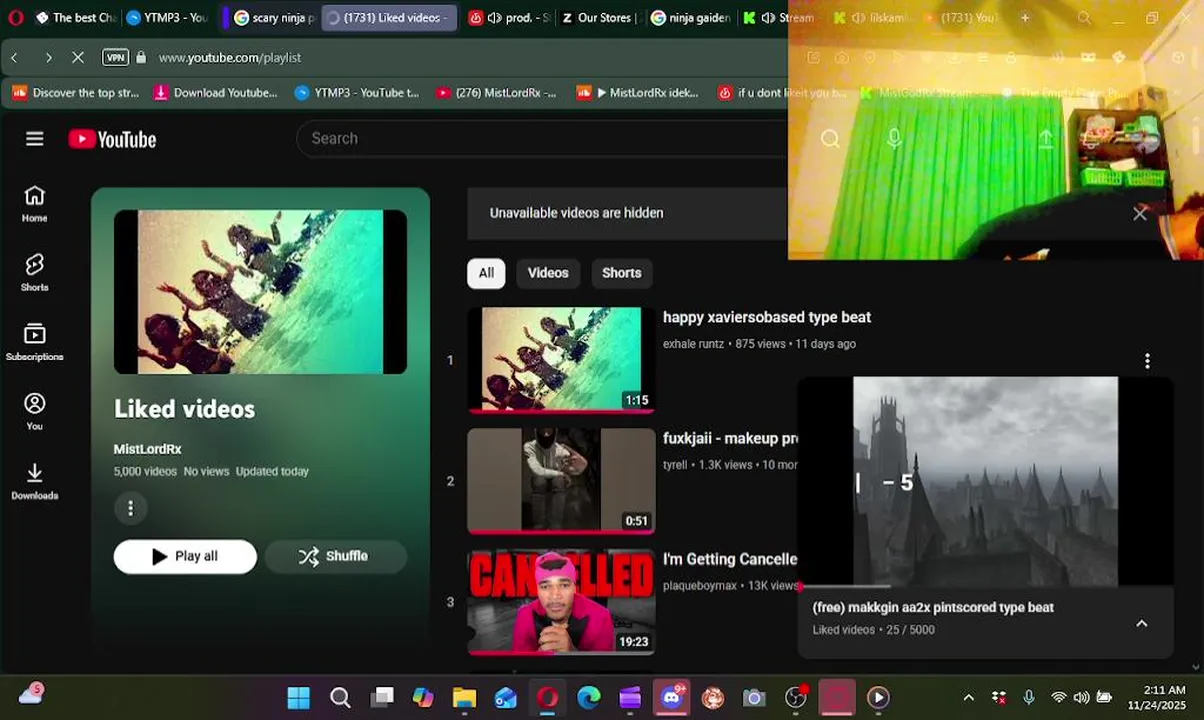Open the Windows Start menu
The image size is (1204, 720).
tap(298, 697)
